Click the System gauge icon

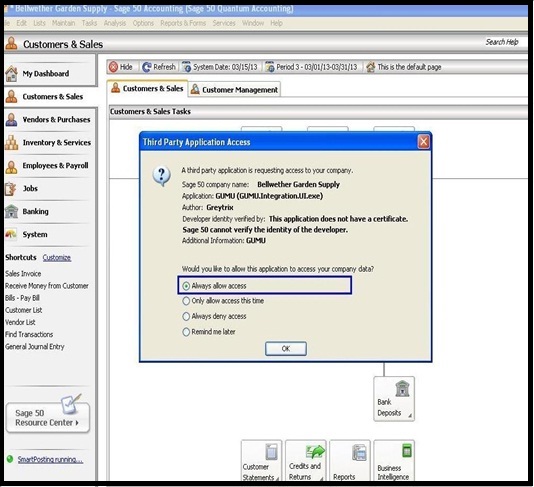(x=11, y=234)
